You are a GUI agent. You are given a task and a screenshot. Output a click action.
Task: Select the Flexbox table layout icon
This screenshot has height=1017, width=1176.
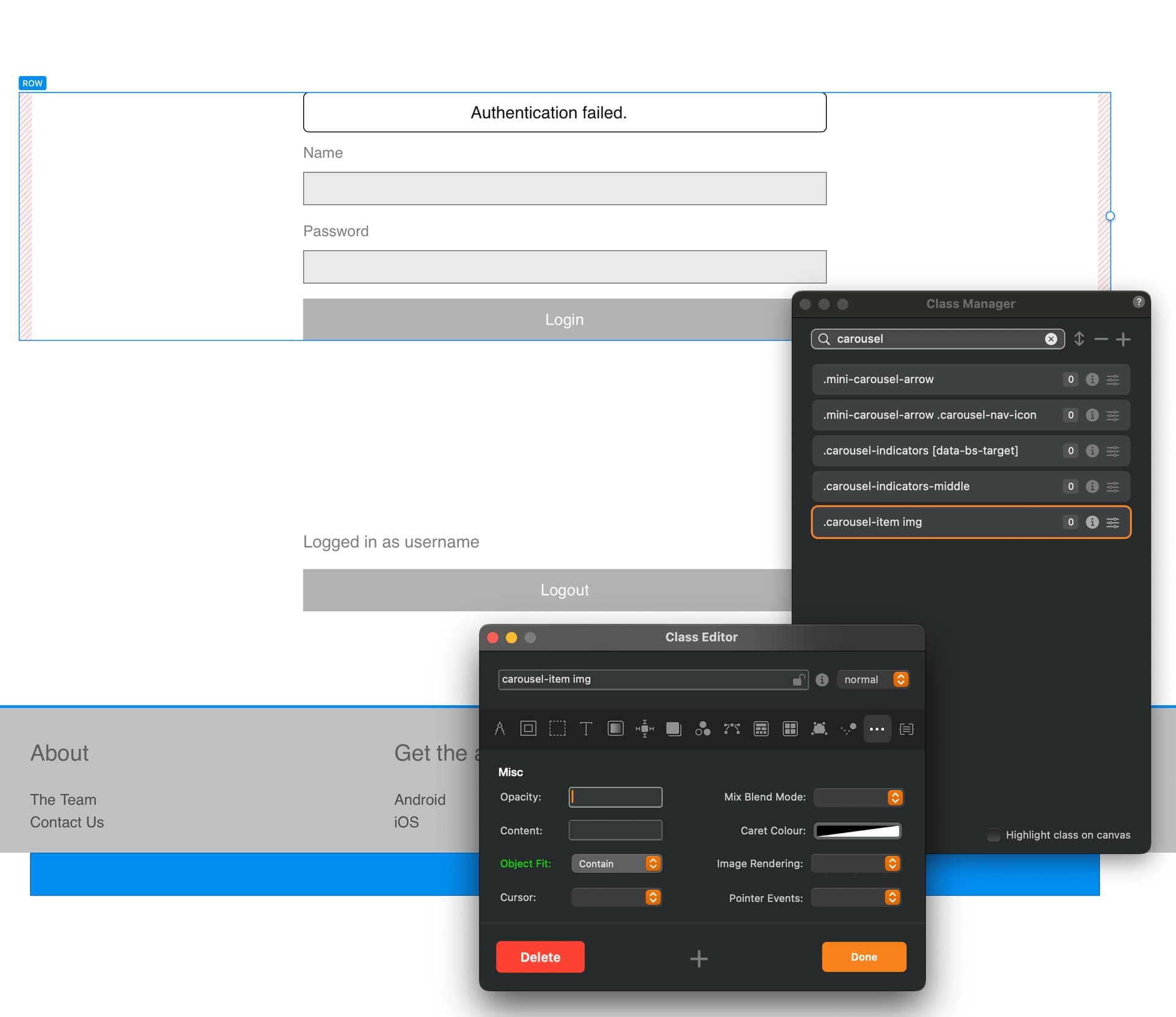(x=761, y=728)
